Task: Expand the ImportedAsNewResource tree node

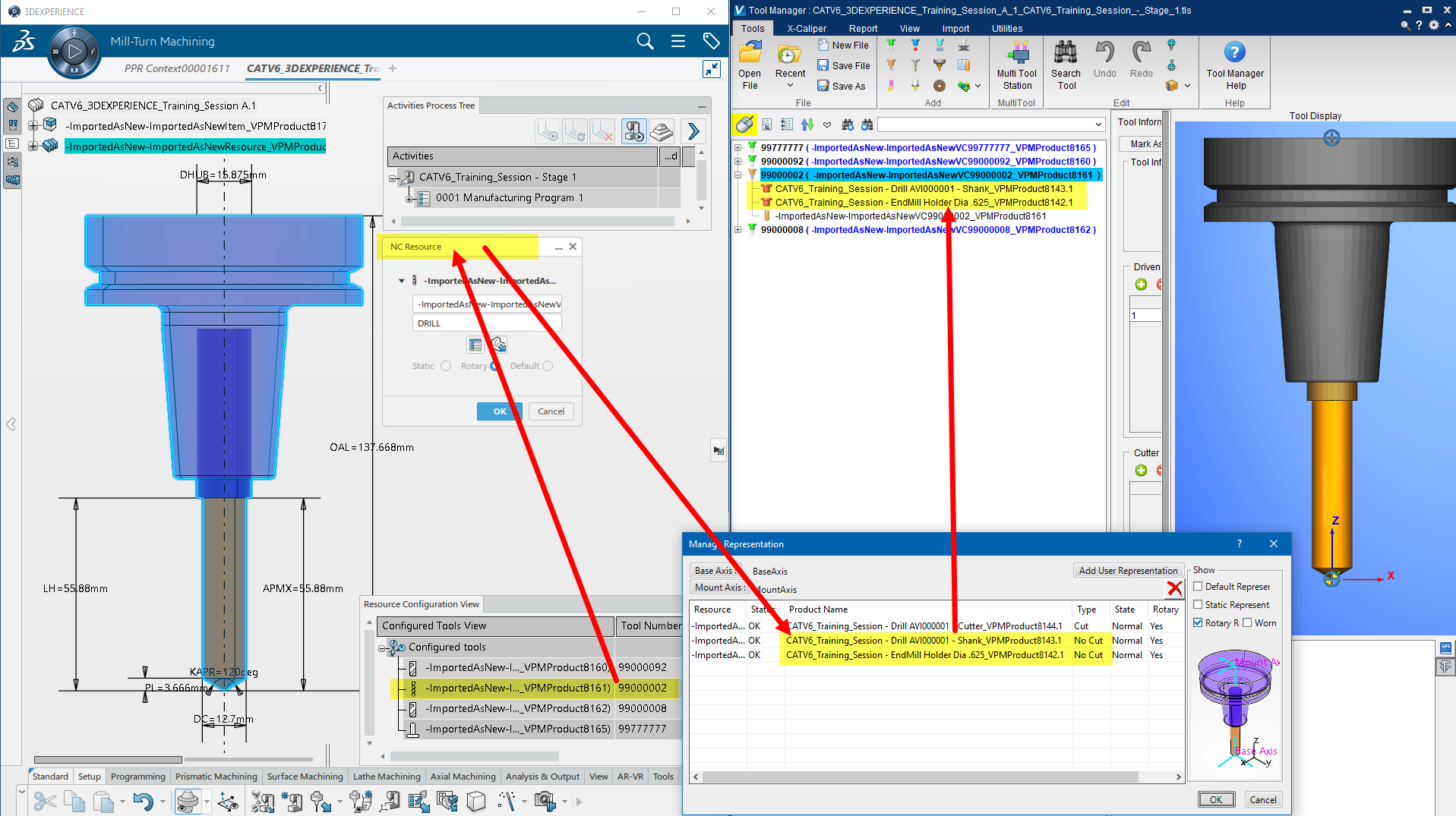Action: click(33, 147)
